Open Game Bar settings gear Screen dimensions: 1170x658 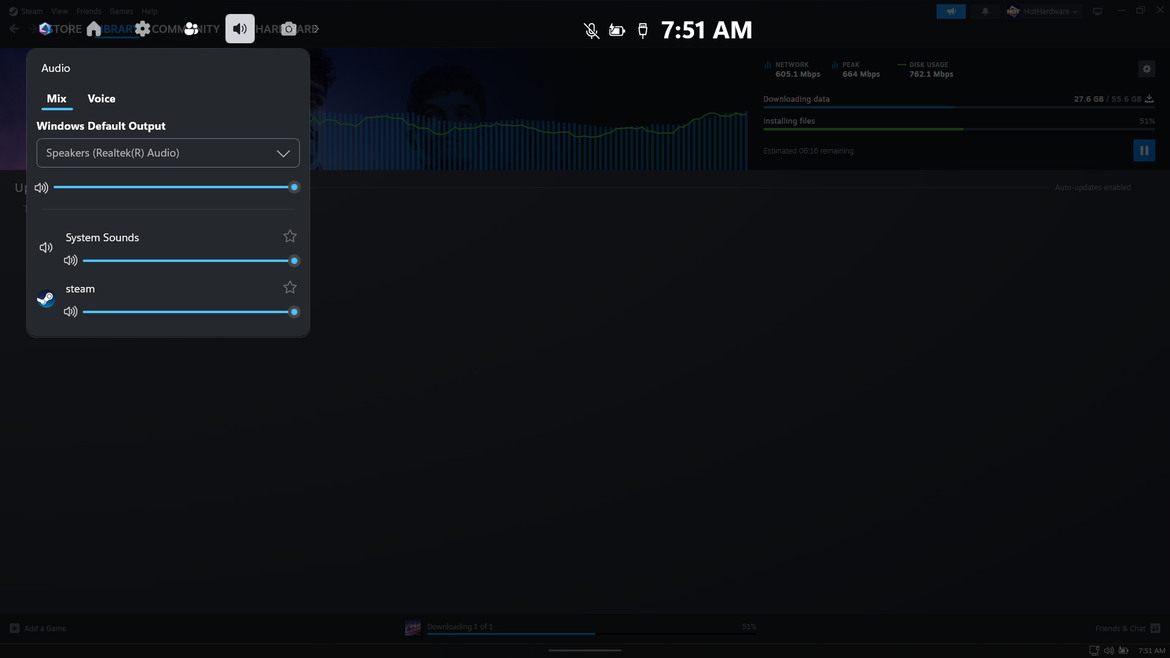pos(143,29)
